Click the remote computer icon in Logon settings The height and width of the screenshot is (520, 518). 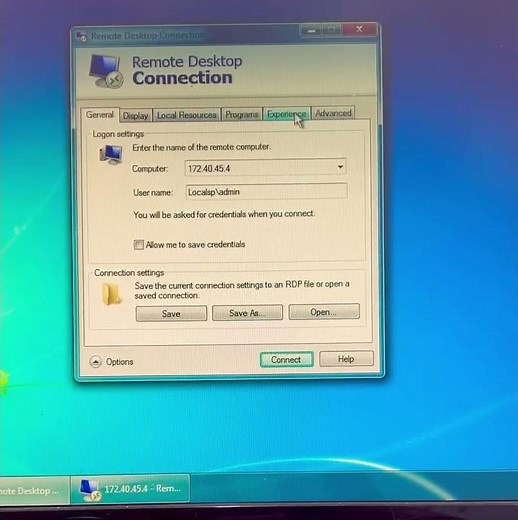(111, 155)
